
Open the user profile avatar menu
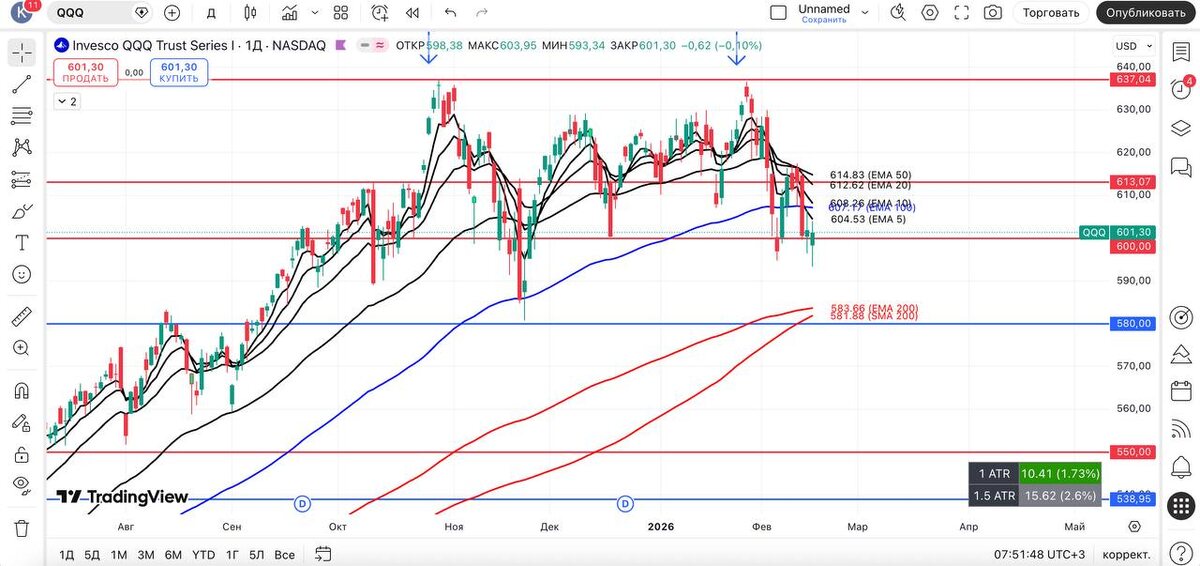[22, 13]
